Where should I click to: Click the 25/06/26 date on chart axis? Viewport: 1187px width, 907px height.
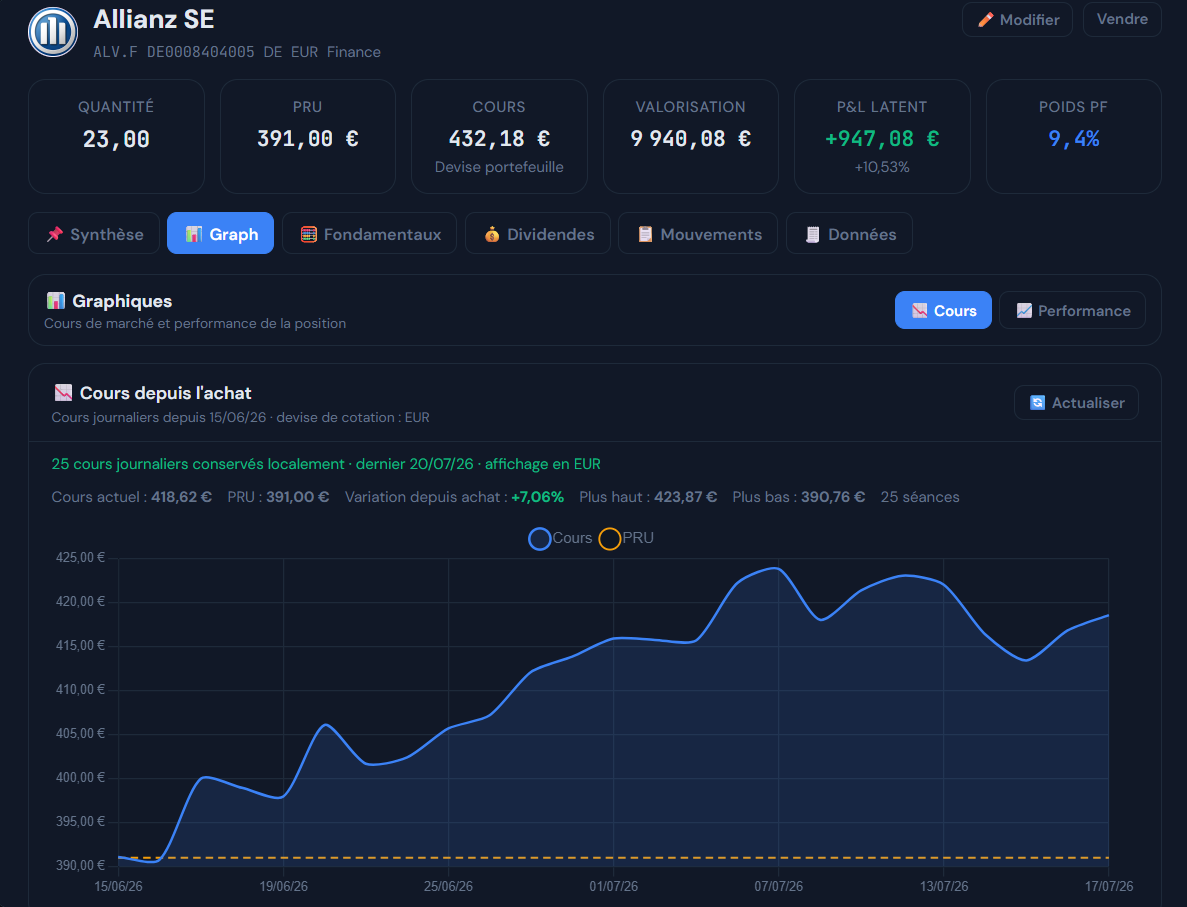(448, 886)
